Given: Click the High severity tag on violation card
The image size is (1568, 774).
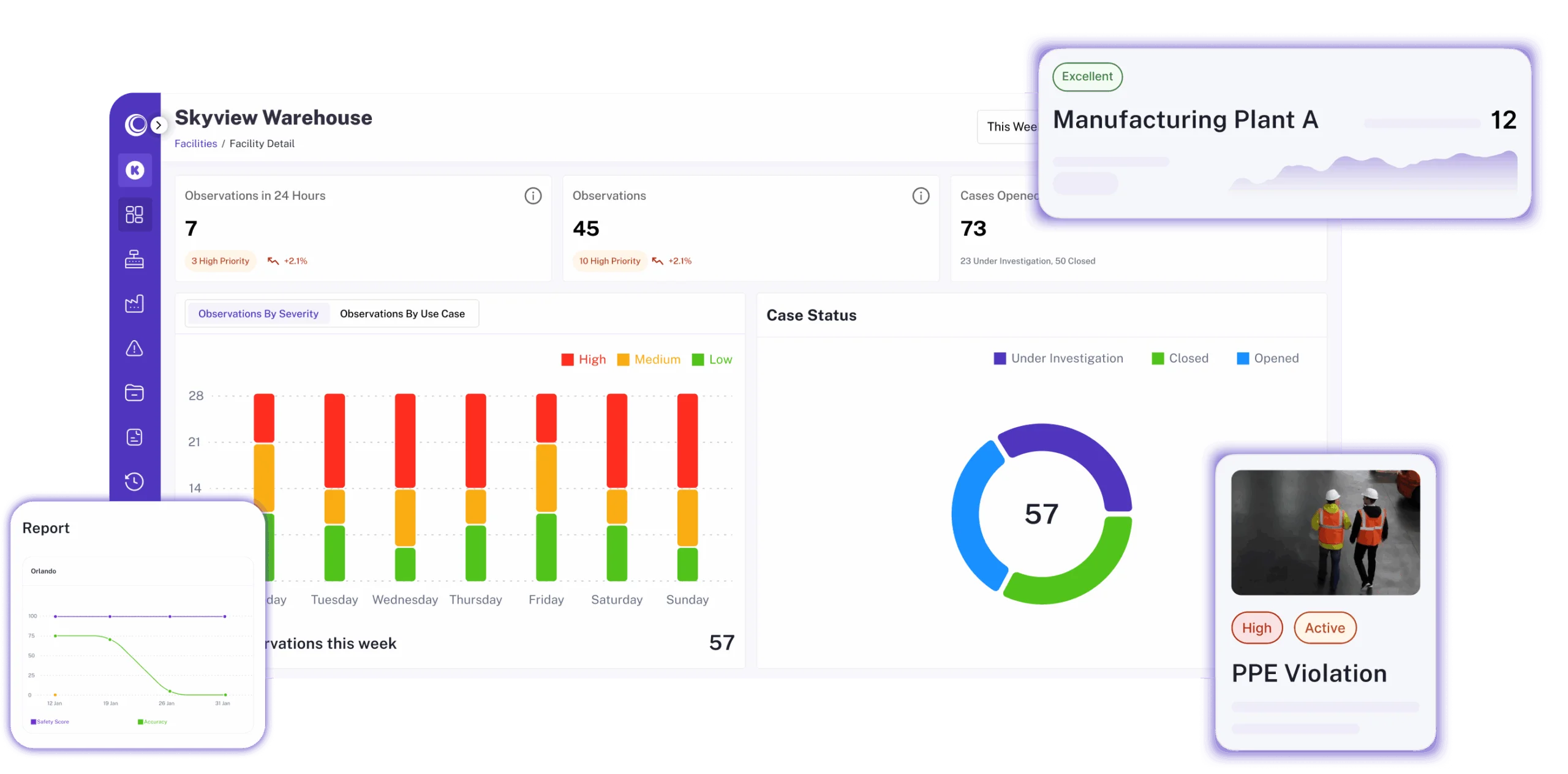Looking at the screenshot, I should 1257,628.
